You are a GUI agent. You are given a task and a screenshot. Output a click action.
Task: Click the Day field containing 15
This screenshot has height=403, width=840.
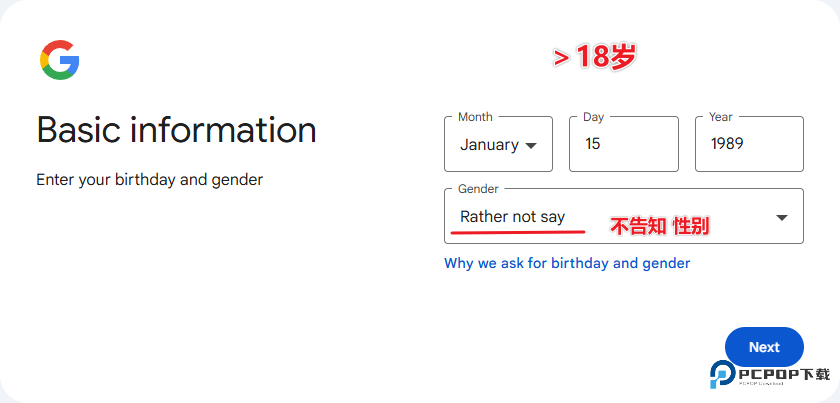pos(624,144)
